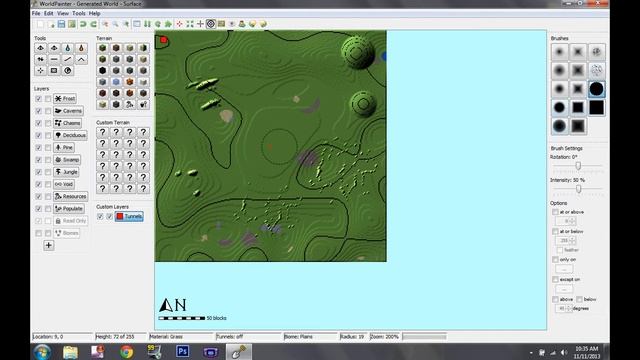The width and height of the screenshot is (640, 360).
Task: Enable the 'at or above' option checkbox
Action: (x=555, y=212)
